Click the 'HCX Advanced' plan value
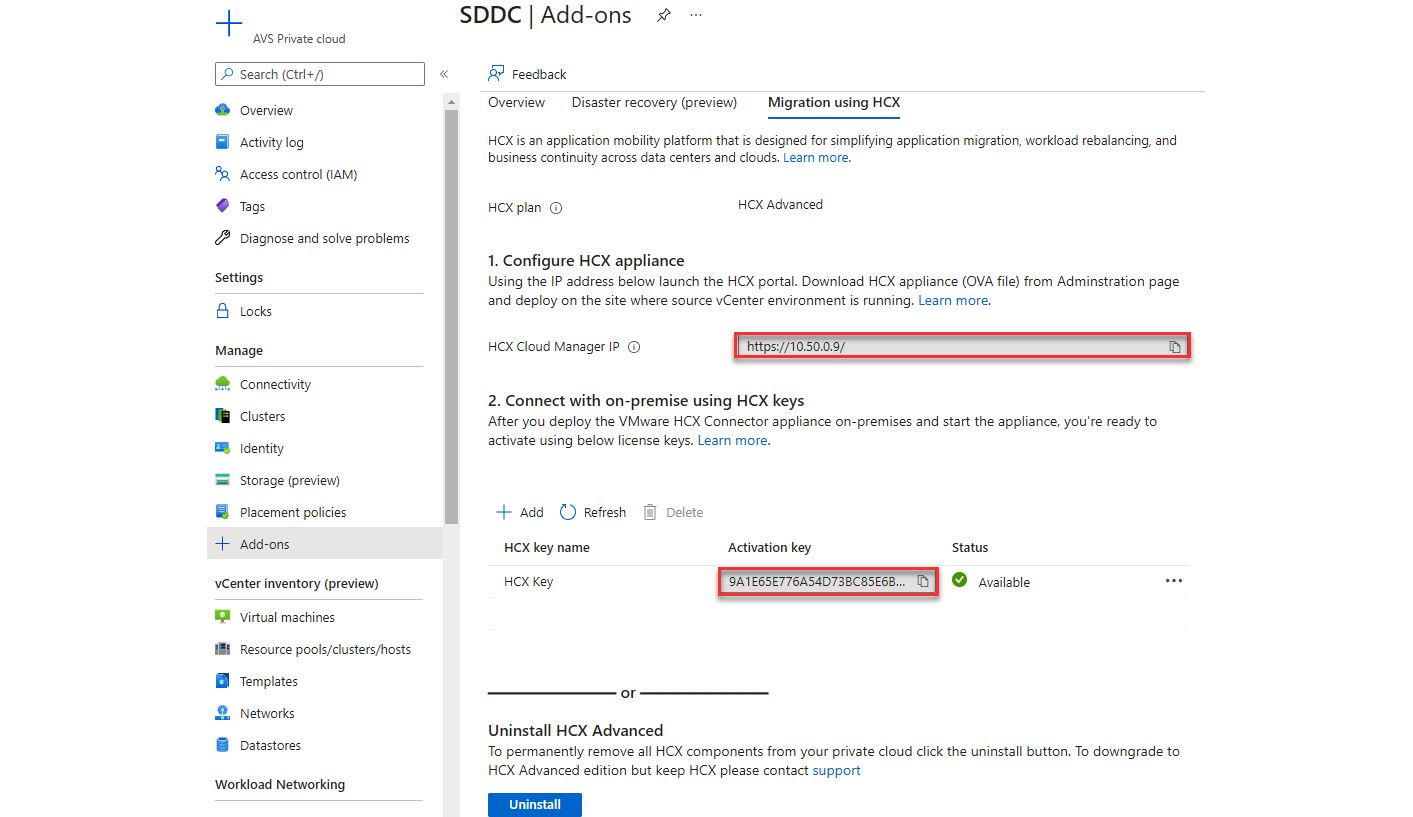 780,204
